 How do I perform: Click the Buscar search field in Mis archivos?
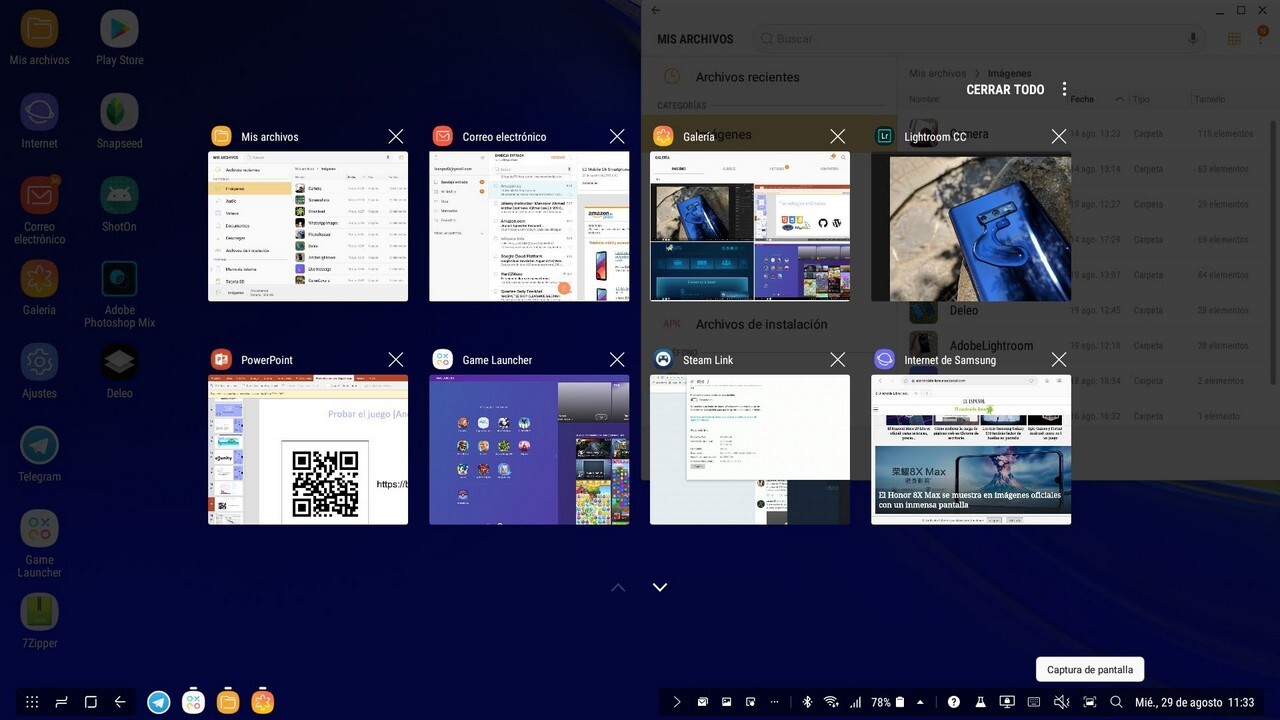(978, 38)
